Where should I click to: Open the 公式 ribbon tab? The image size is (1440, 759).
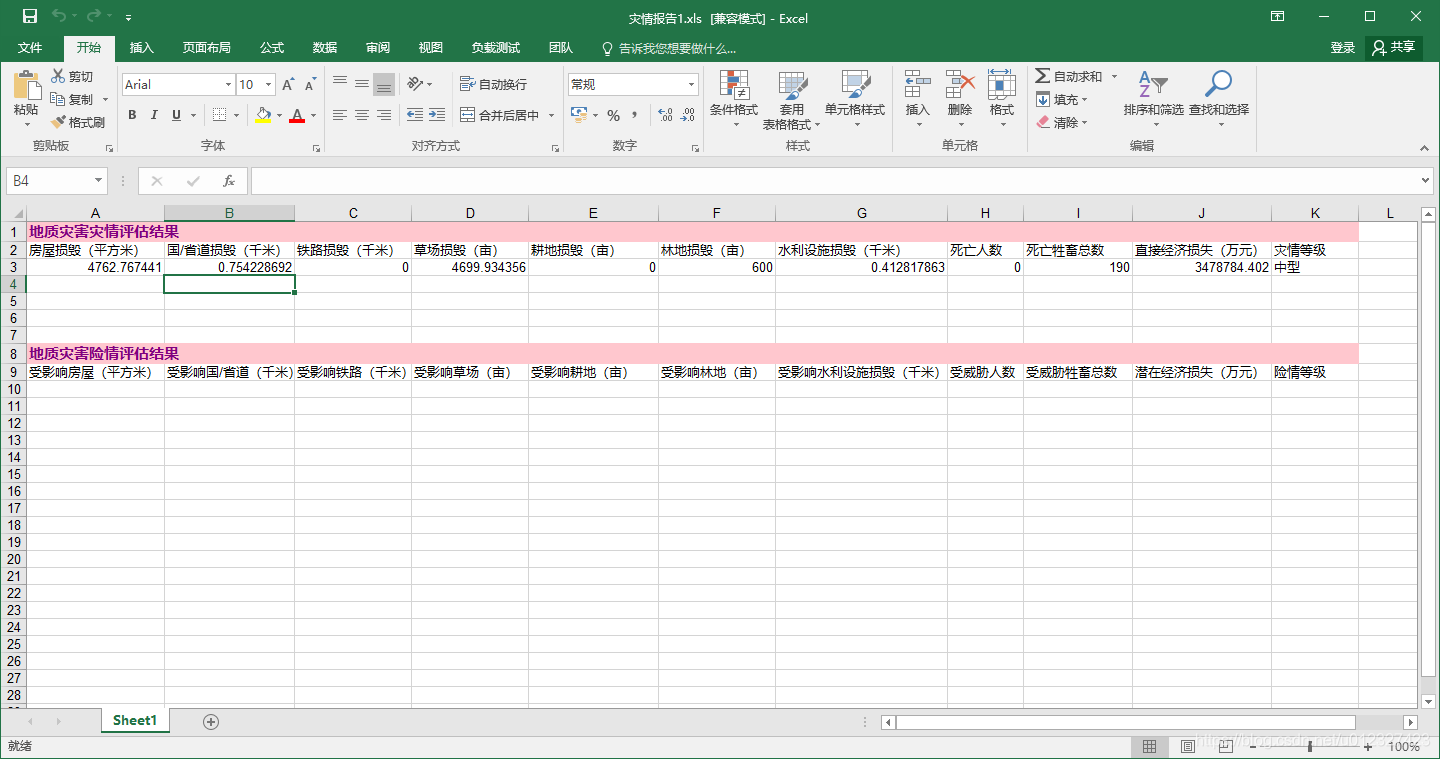tap(272, 47)
